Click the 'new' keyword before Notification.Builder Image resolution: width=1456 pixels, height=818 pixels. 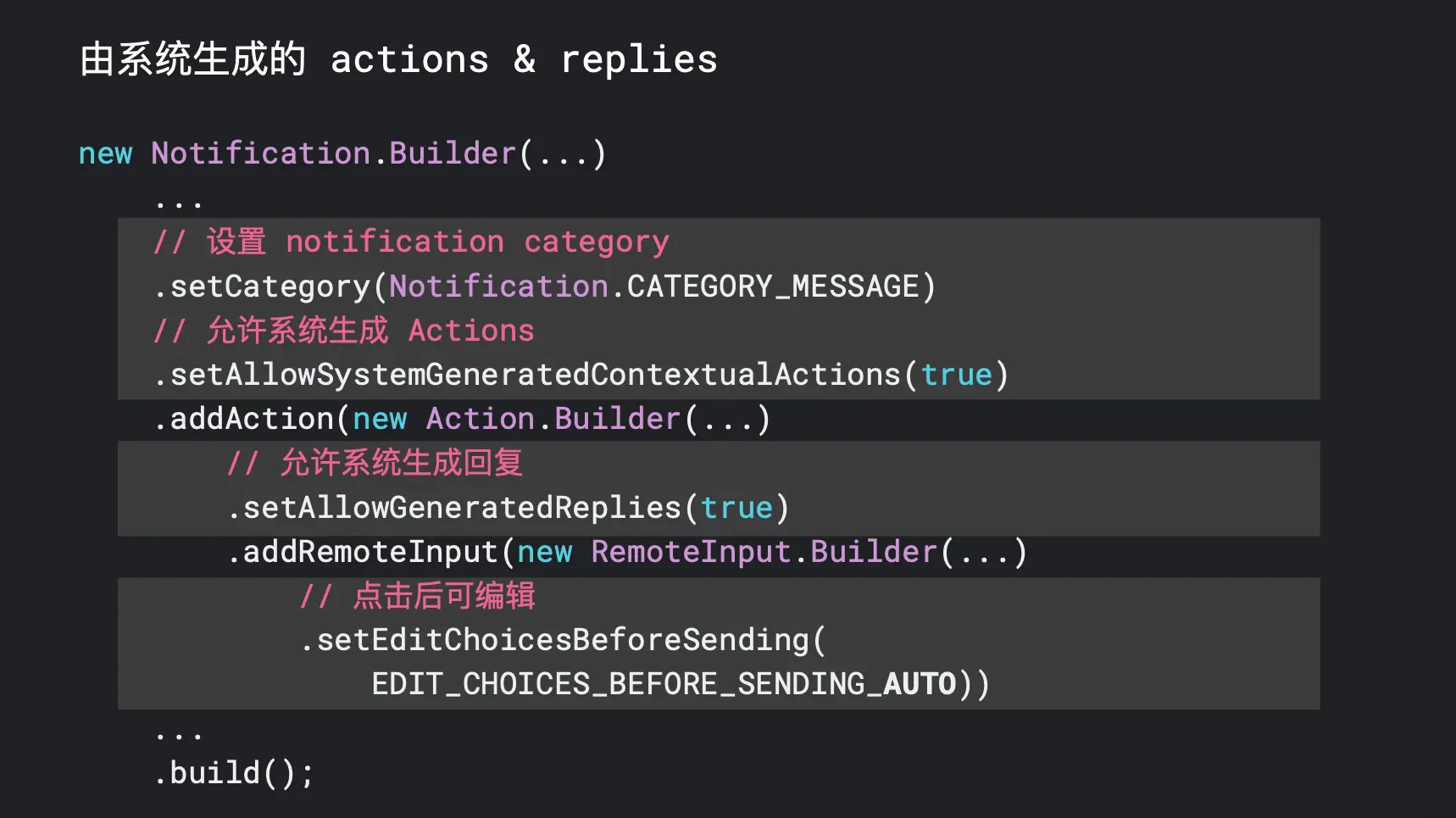point(105,153)
